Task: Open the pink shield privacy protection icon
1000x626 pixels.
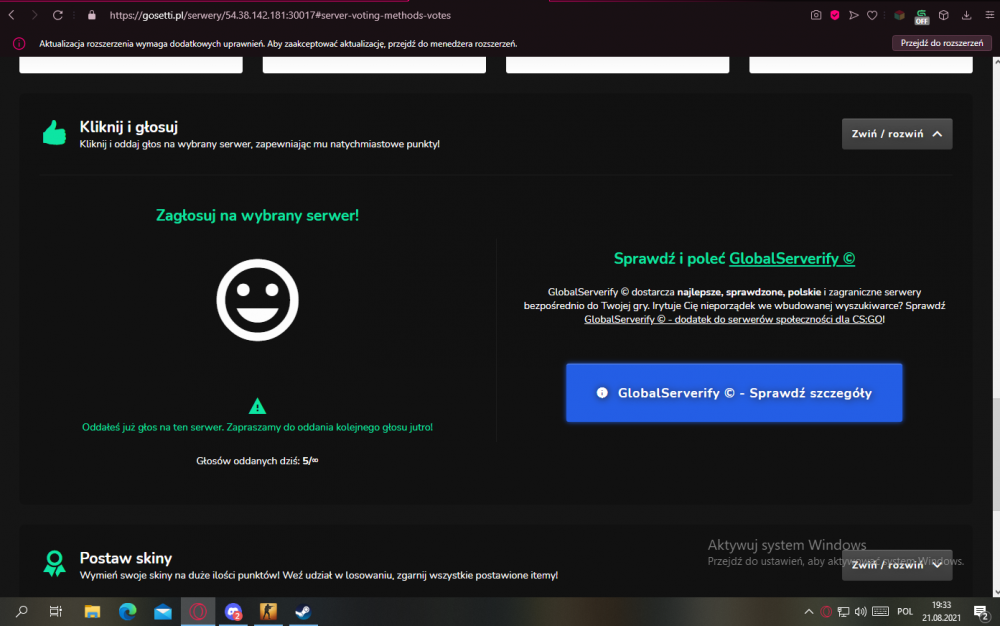Action: (x=834, y=15)
